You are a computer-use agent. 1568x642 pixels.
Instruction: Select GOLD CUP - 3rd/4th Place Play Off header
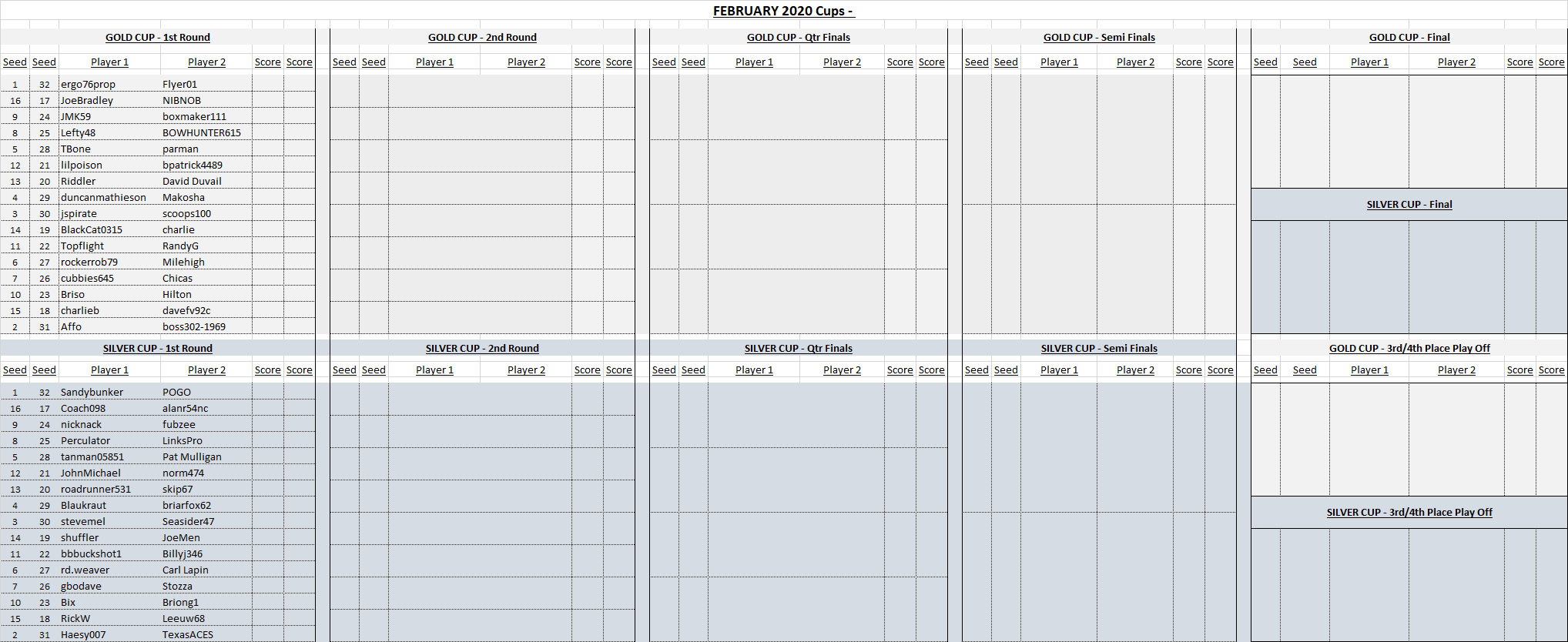click(x=1409, y=349)
